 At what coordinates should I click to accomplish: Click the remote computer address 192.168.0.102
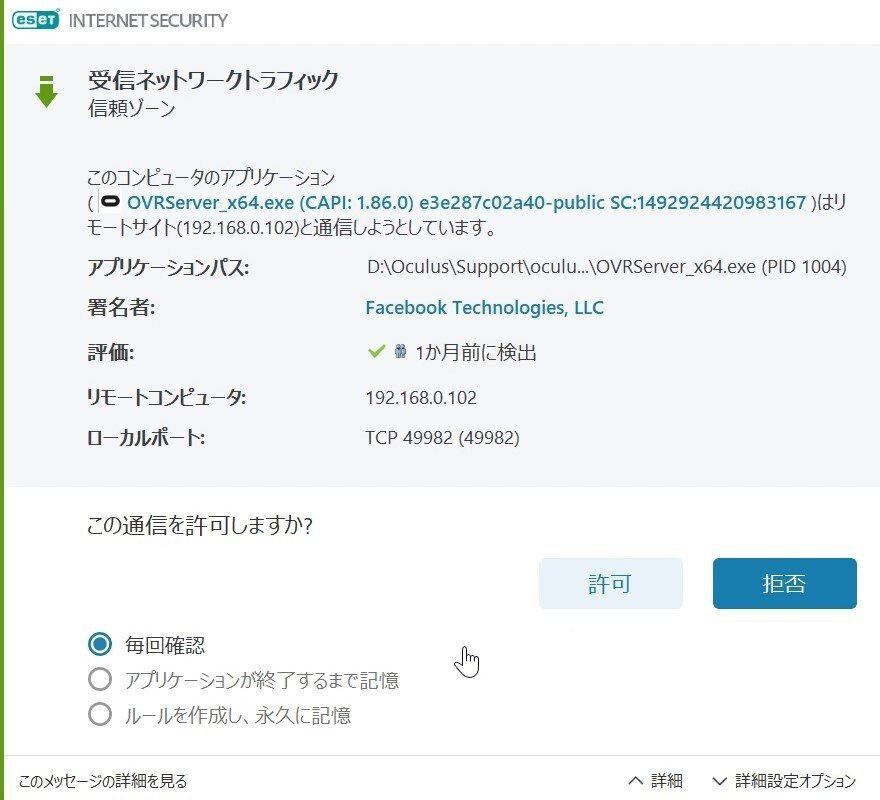(x=420, y=397)
